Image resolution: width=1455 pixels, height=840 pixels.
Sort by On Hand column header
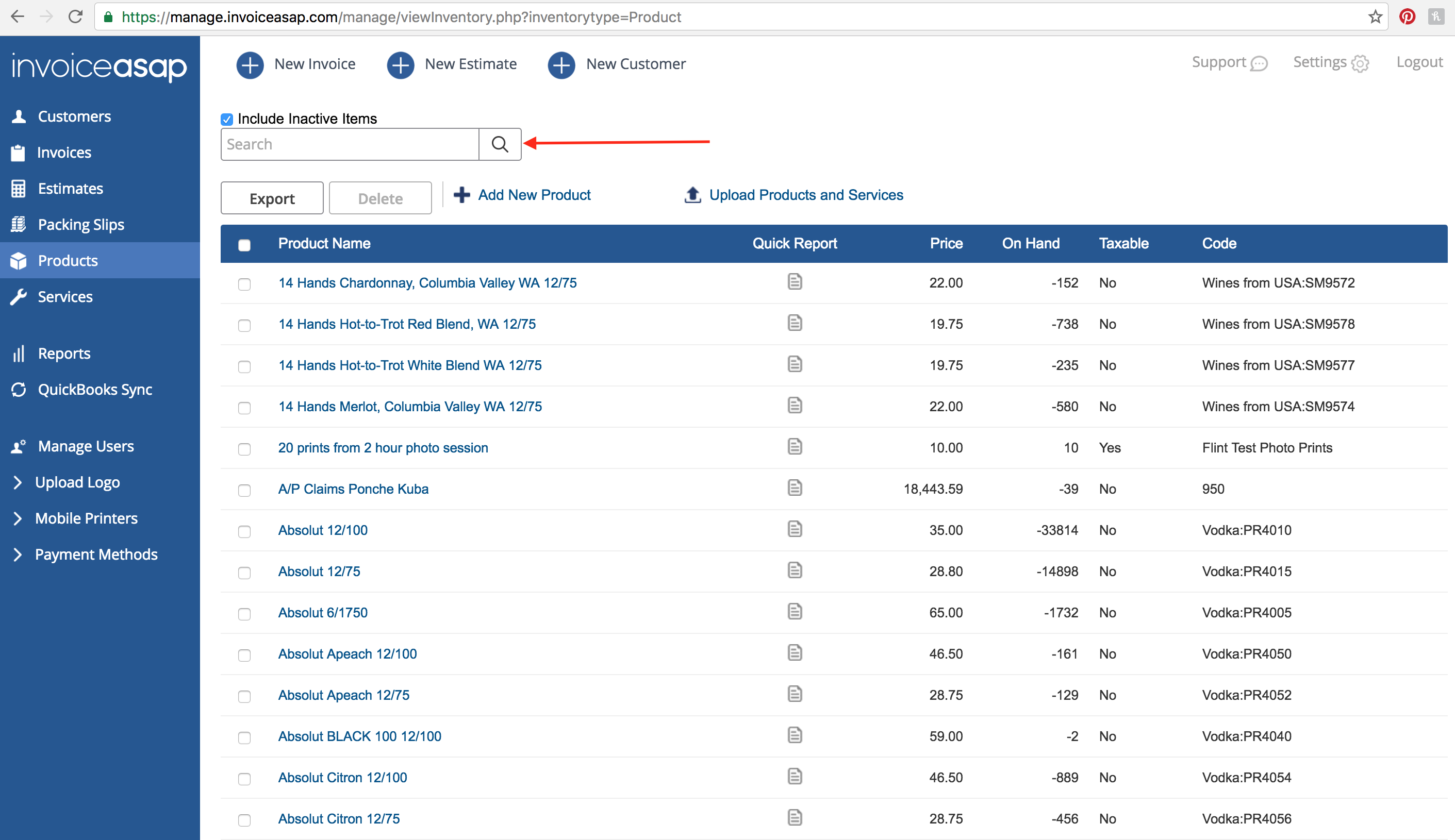pyautogui.click(x=1030, y=243)
